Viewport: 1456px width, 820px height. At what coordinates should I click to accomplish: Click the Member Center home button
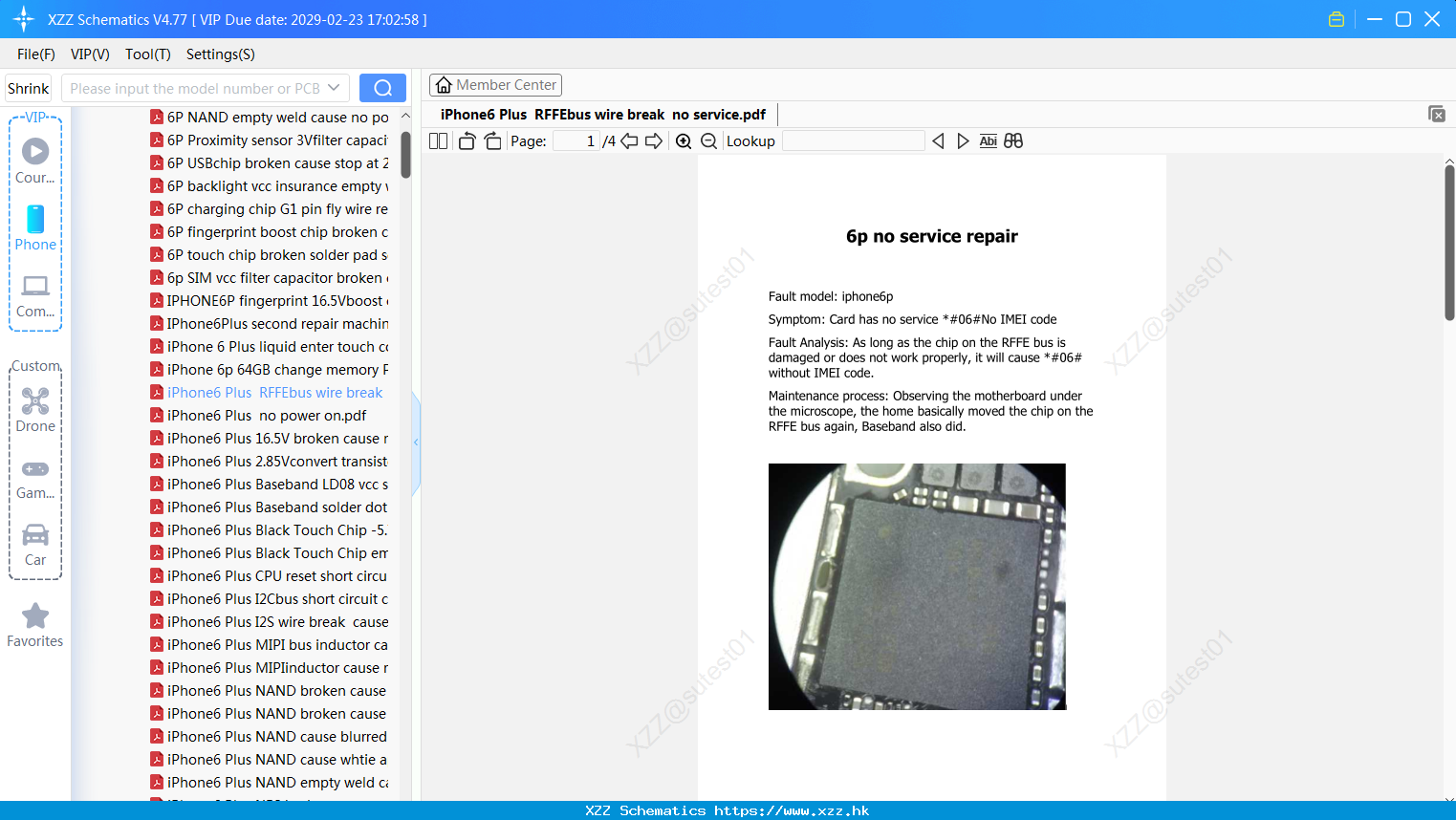[x=495, y=85]
